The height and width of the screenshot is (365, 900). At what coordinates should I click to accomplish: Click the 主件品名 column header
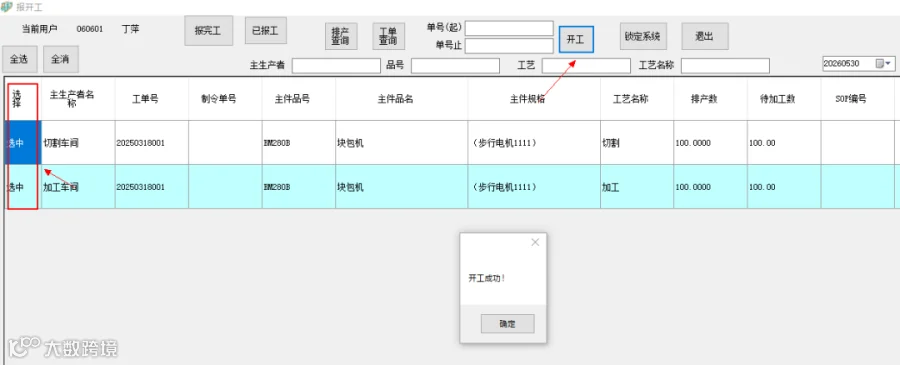(401, 99)
